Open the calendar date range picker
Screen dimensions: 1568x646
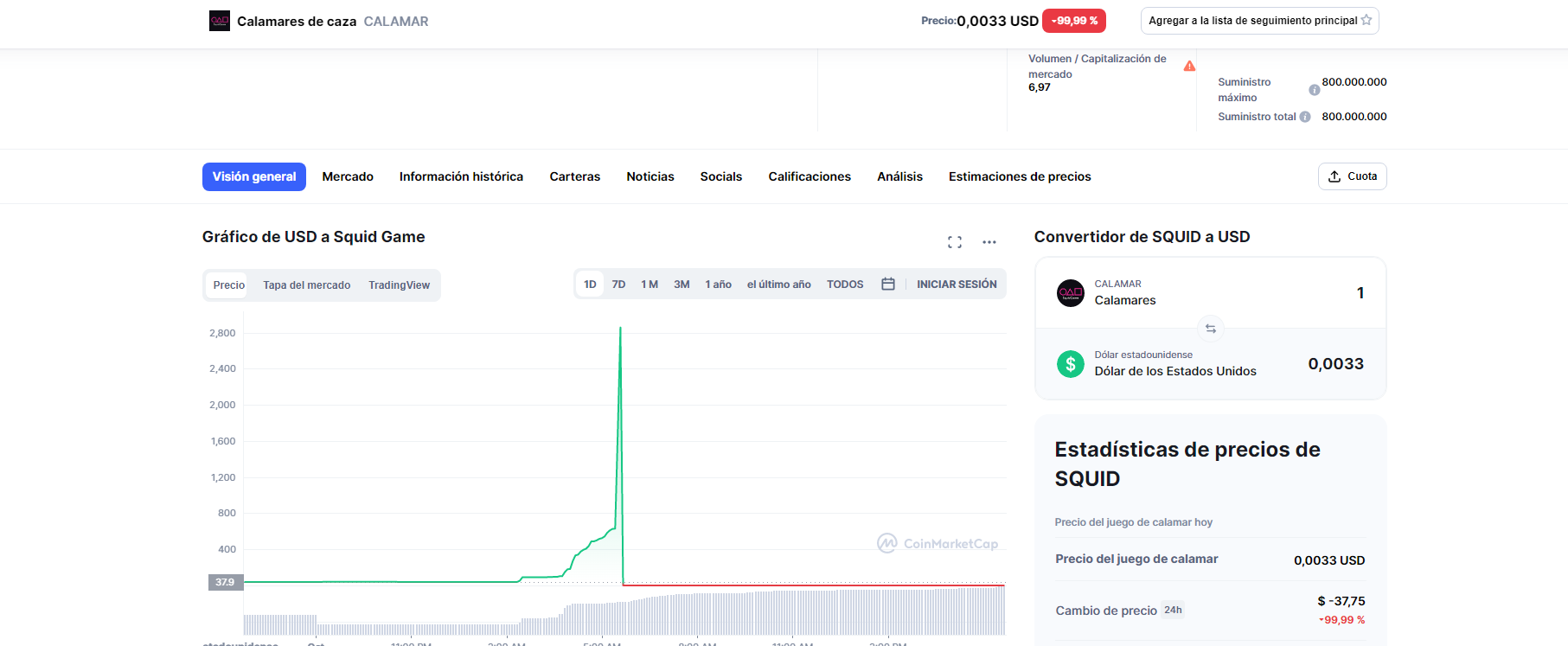(x=888, y=284)
